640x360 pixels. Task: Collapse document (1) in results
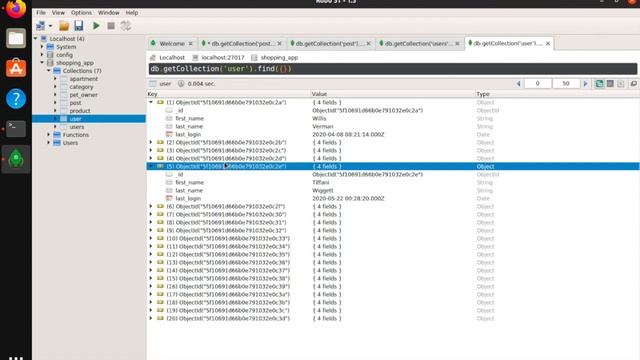pos(151,102)
